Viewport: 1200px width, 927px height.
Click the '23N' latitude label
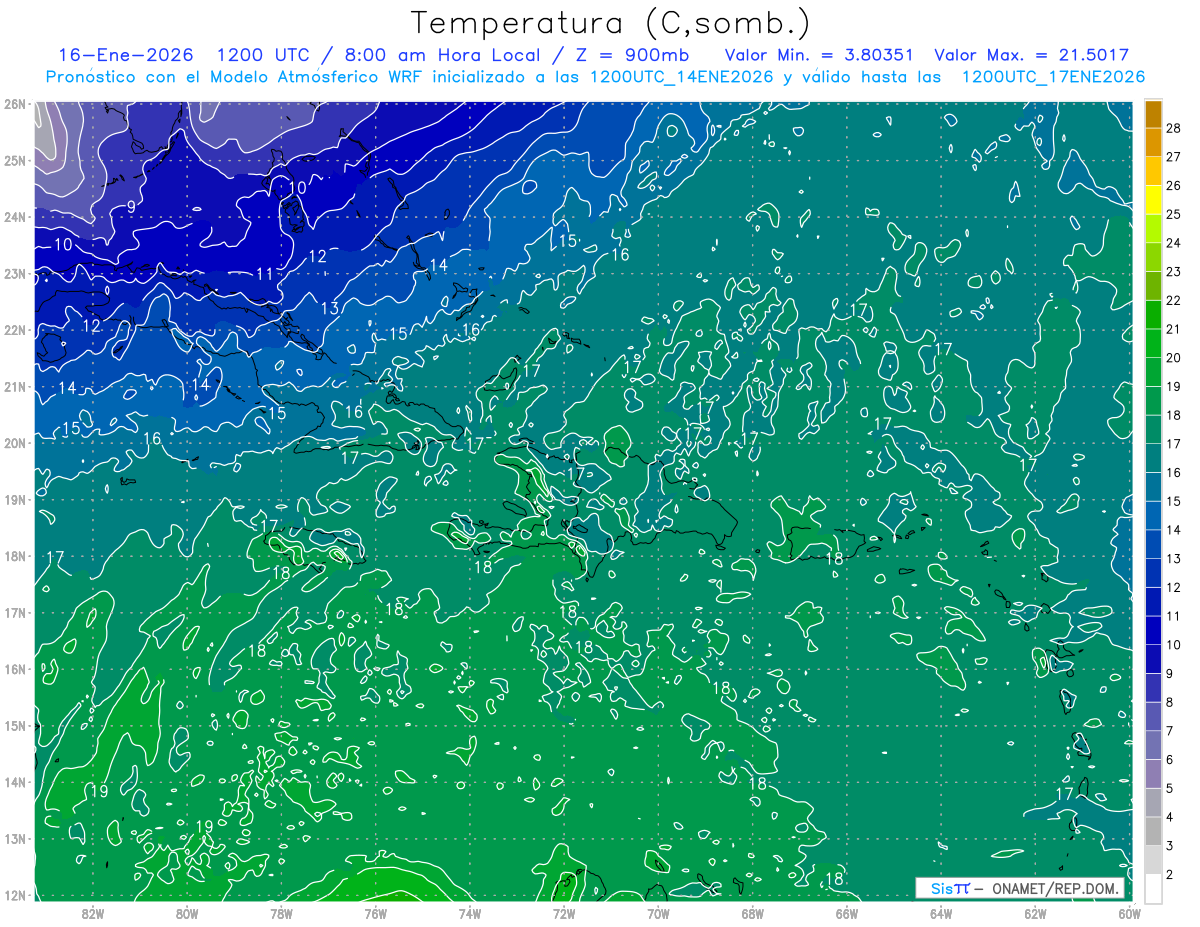[x=14, y=273]
